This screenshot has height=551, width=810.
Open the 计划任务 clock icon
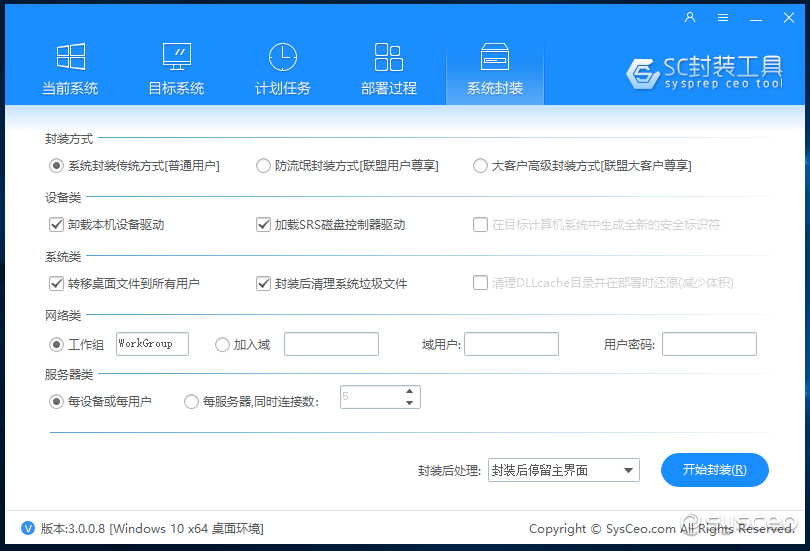pyautogui.click(x=283, y=57)
